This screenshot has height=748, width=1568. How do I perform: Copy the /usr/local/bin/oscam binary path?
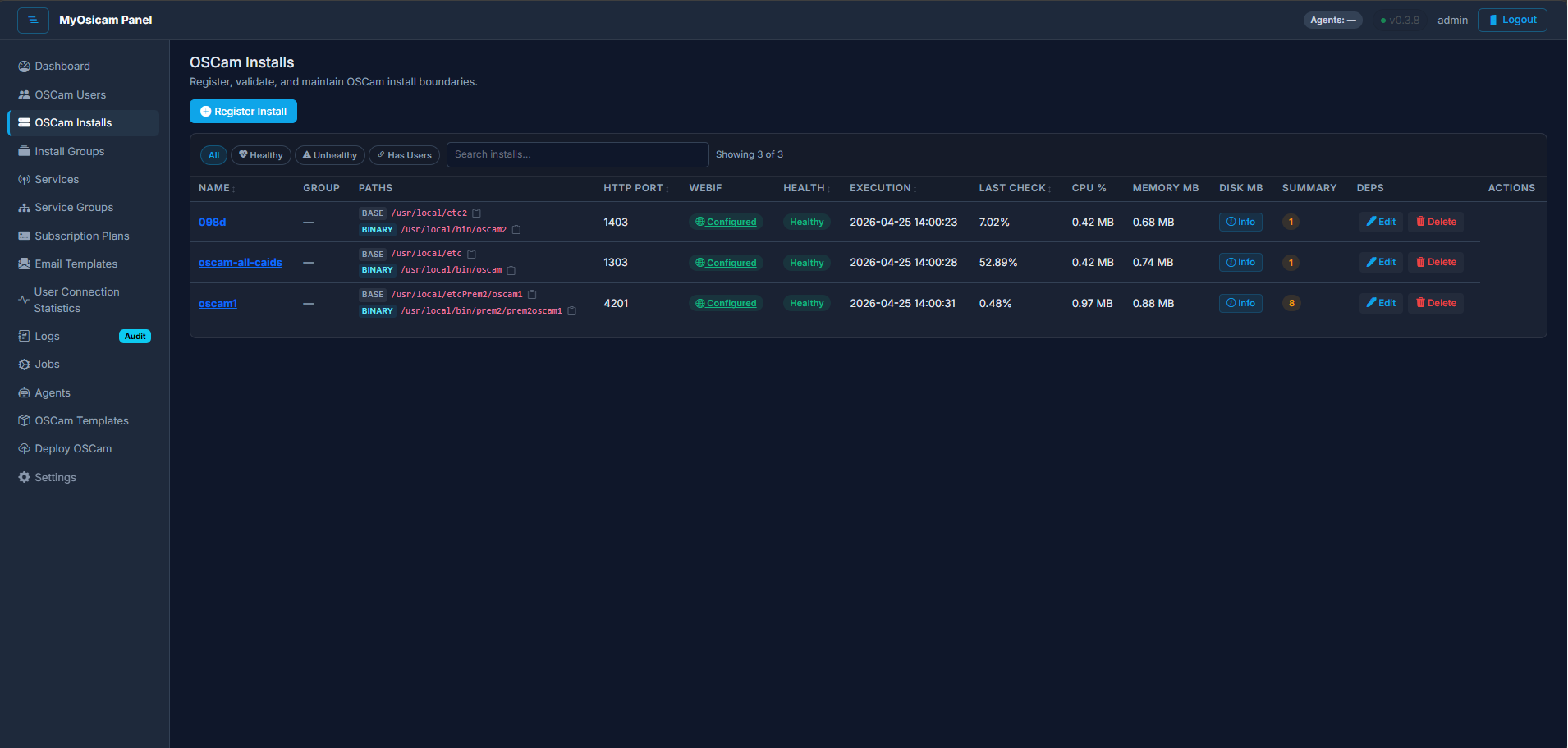tap(511, 270)
